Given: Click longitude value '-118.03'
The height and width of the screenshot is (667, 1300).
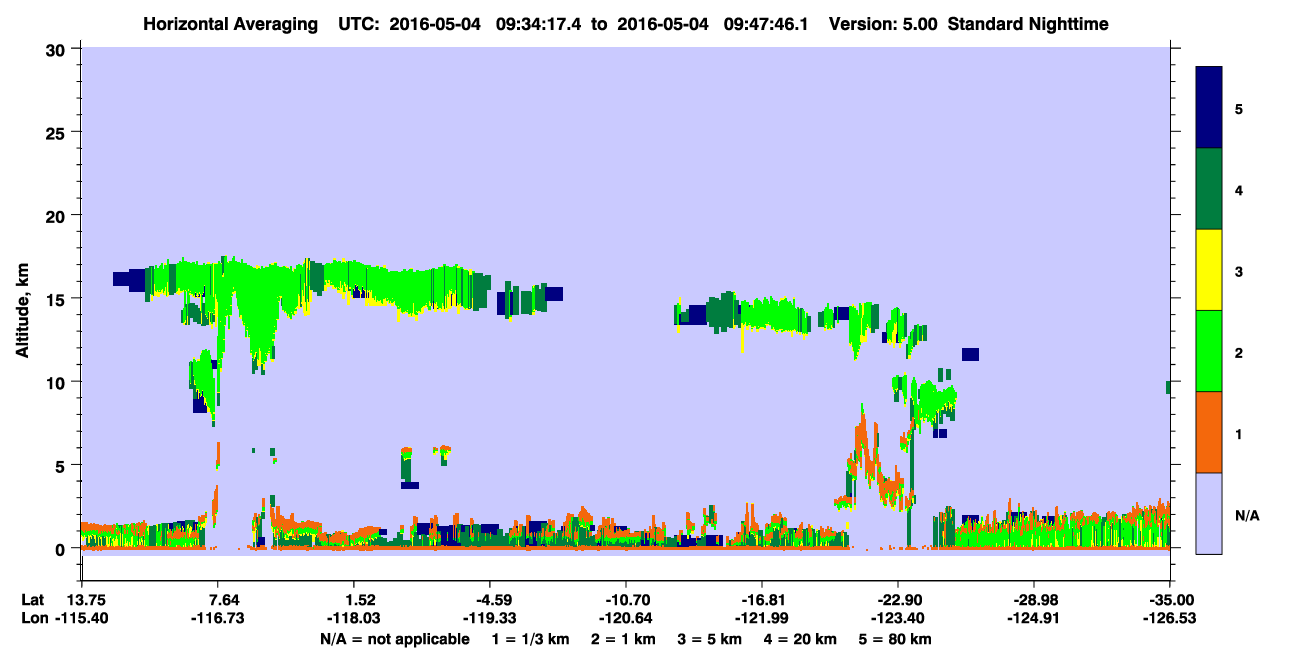Looking at the screenshot, I should pos(353,618).
